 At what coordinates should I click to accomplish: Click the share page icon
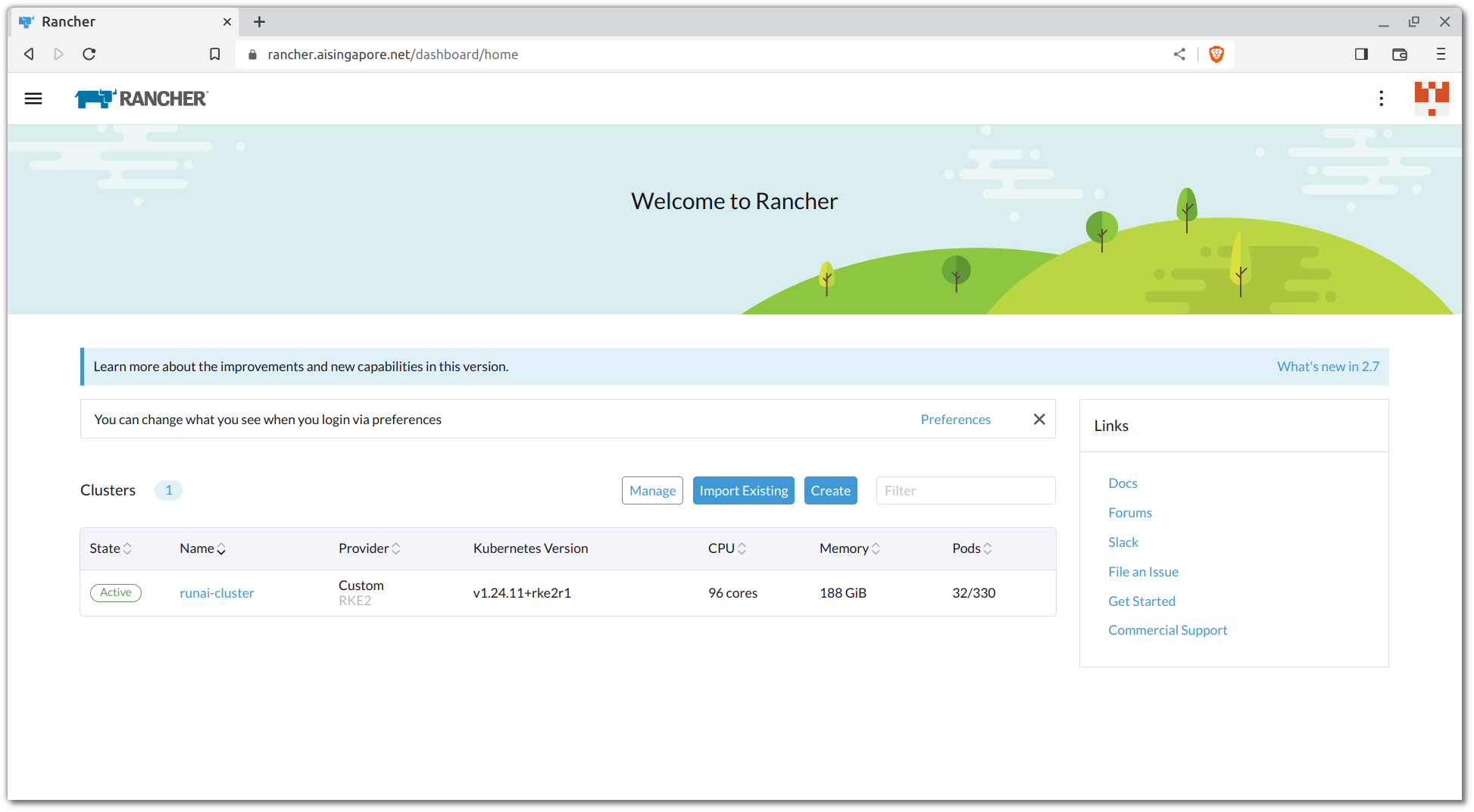tap(1179, 54)
